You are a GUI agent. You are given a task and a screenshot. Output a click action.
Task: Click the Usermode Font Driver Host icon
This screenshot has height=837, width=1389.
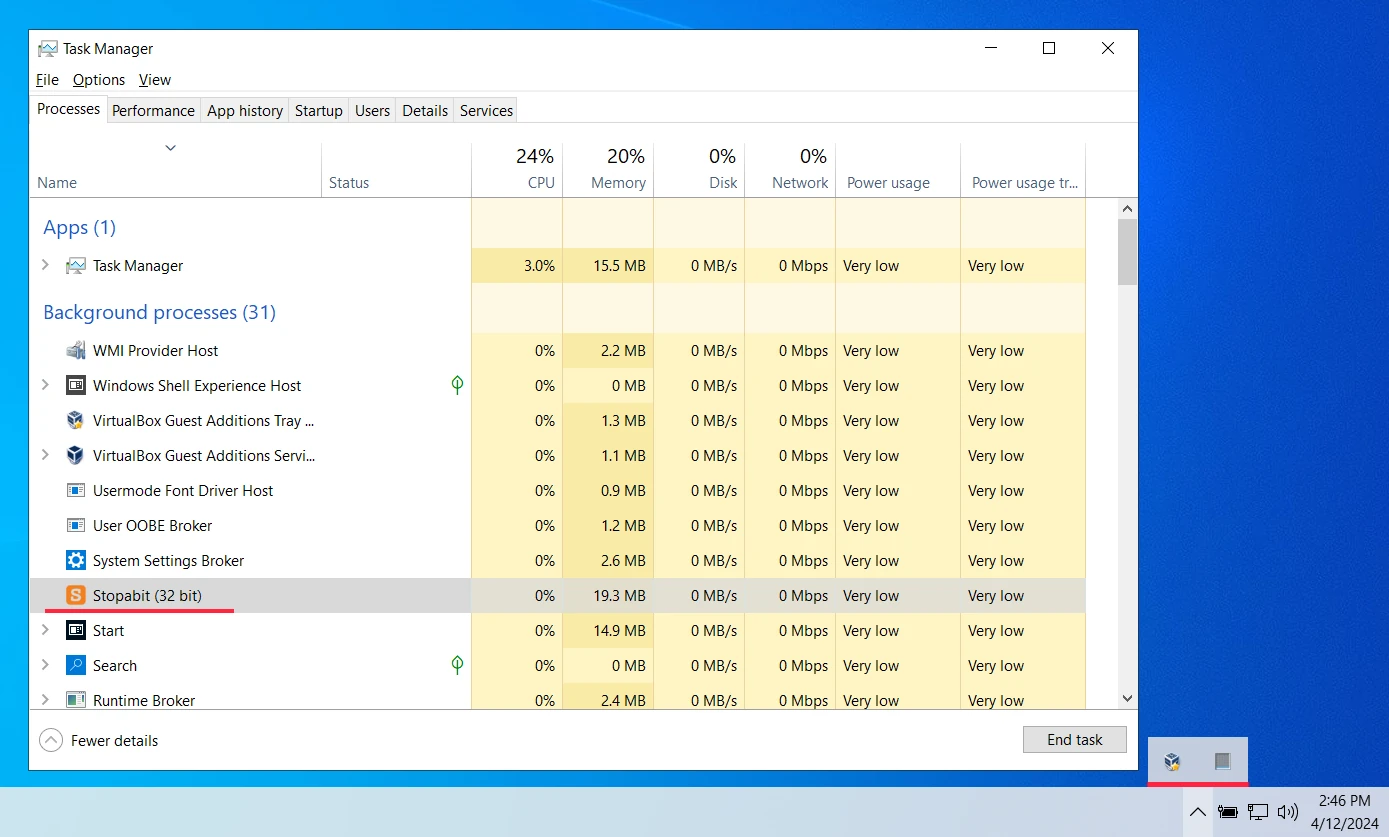[75, 491]
